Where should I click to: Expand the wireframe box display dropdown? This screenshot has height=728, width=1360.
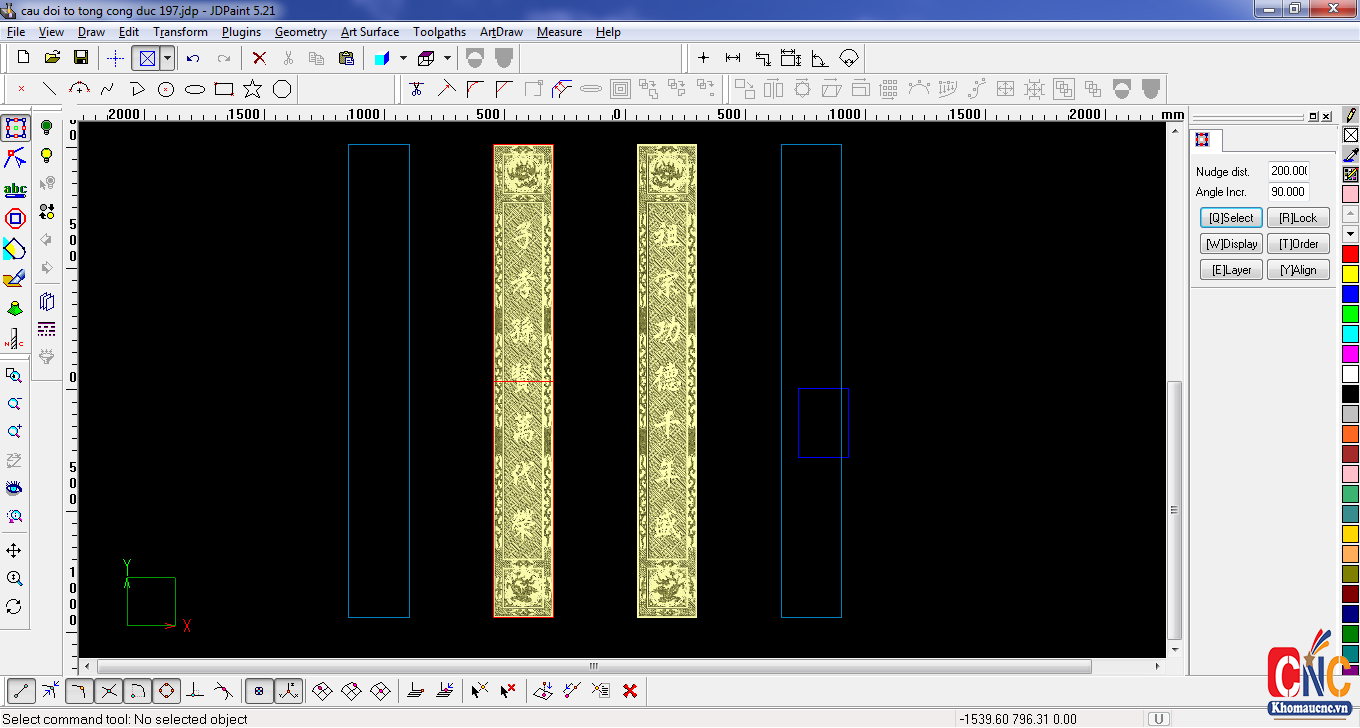[447, 58]
